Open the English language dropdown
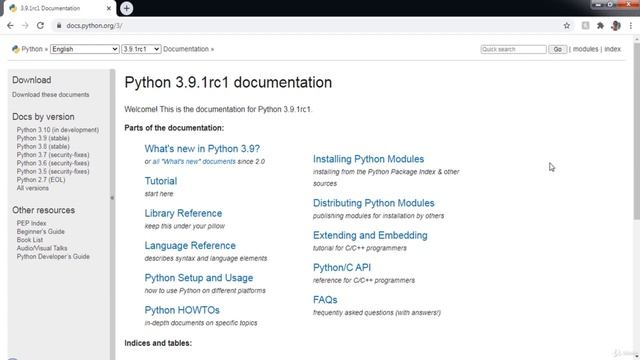 pyautogui.click(x=84, y=49)
